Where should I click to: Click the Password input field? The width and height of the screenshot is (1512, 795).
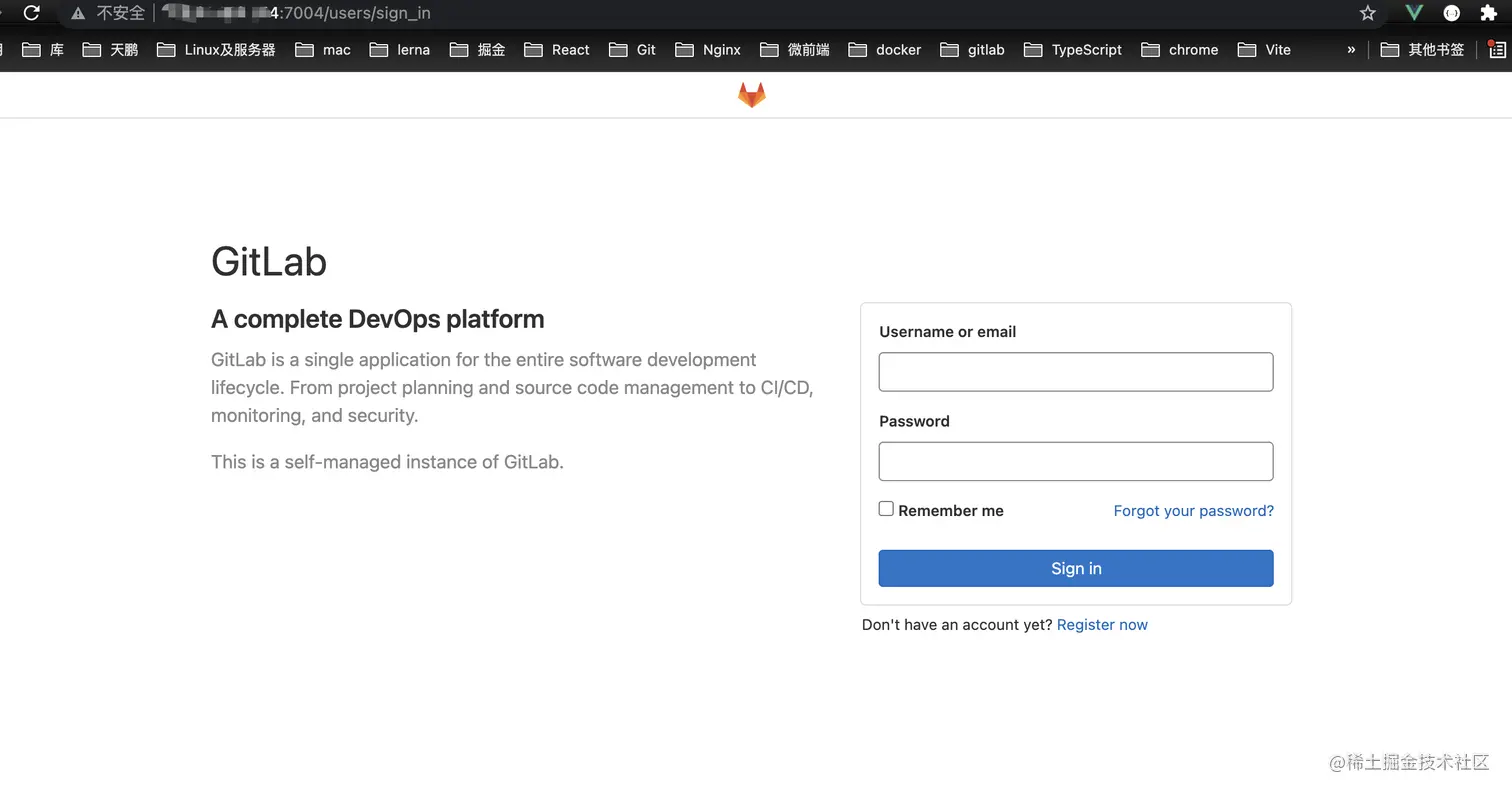pyautogui.click(x=1076, y=461)
